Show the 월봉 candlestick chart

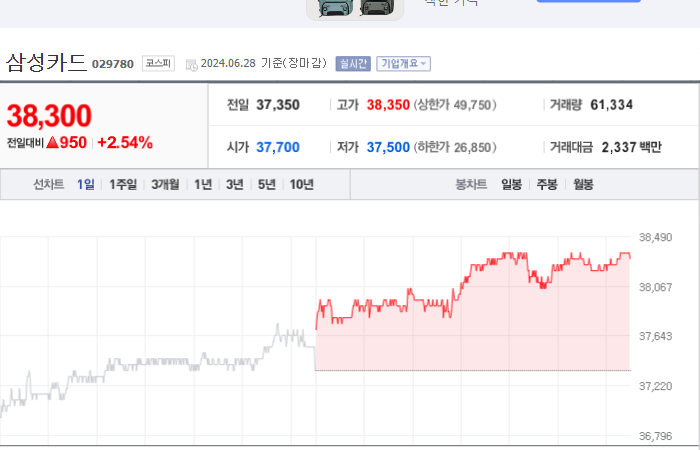[583, 184]
